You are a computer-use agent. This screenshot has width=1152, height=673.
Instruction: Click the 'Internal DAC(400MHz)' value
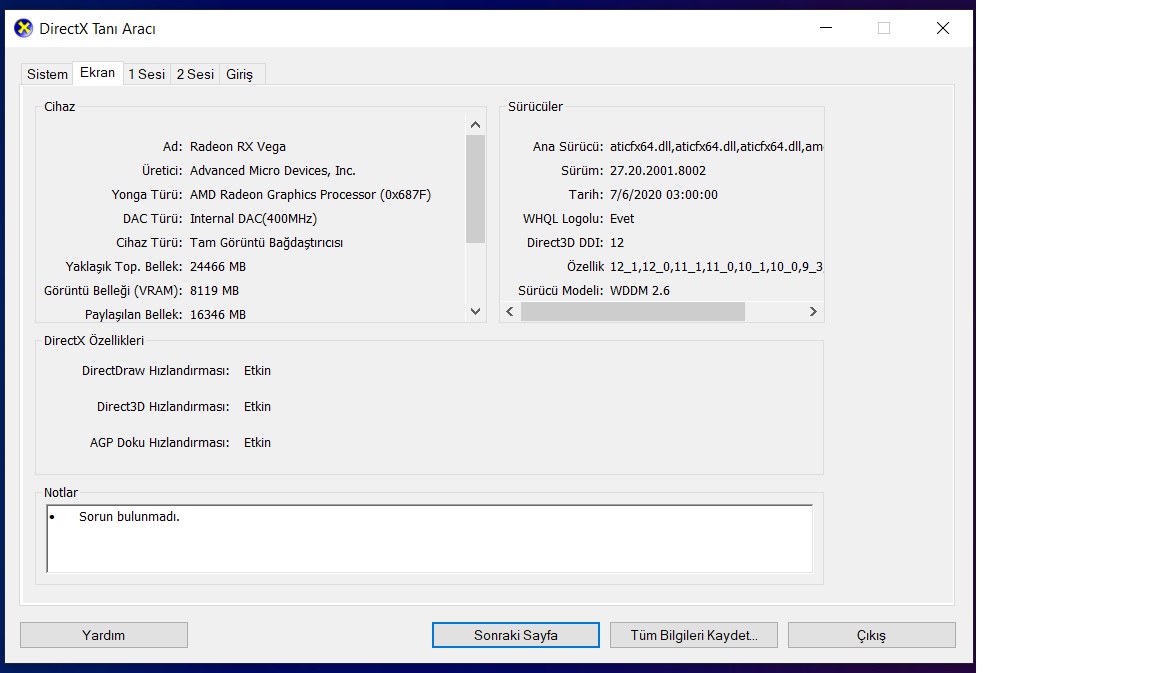click(x=253, y=219)
